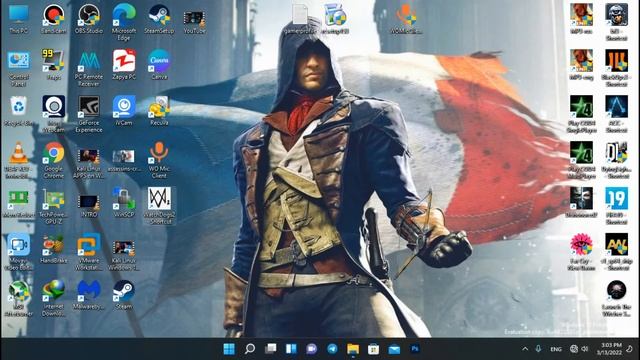Open the PC Remote Receiver shortcut

point(89,68)
